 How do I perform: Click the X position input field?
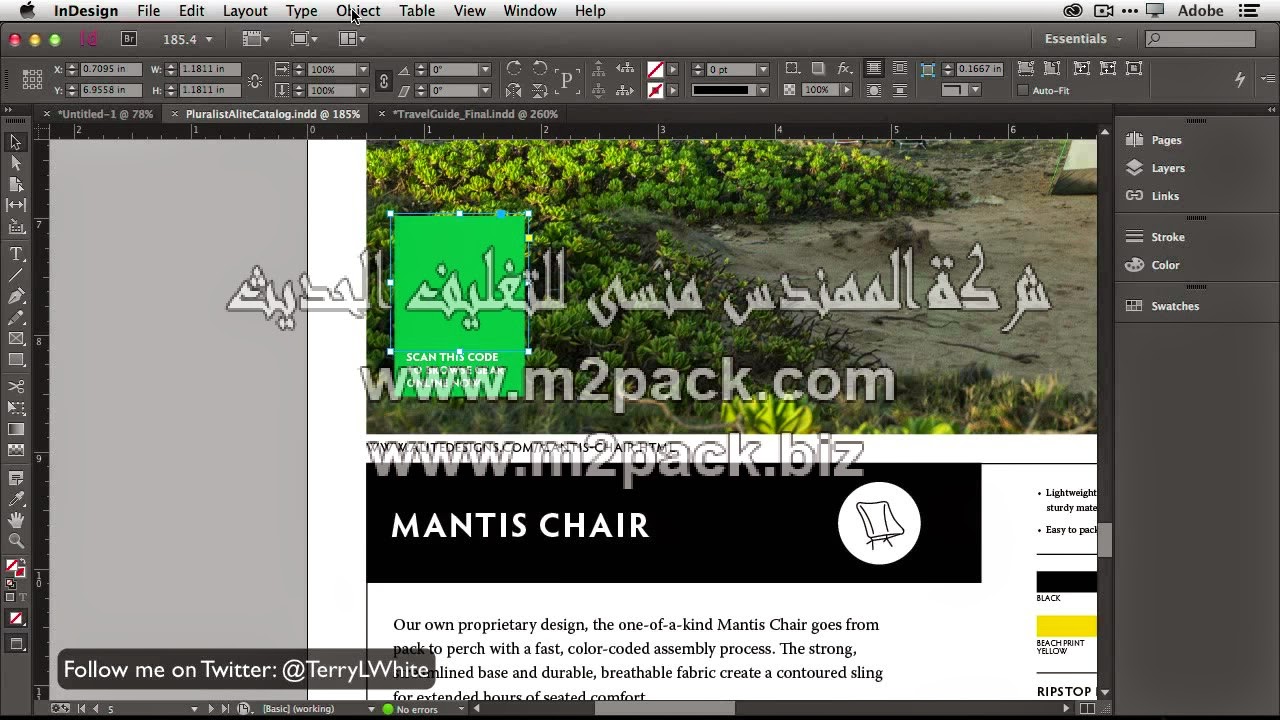[111, 69]
